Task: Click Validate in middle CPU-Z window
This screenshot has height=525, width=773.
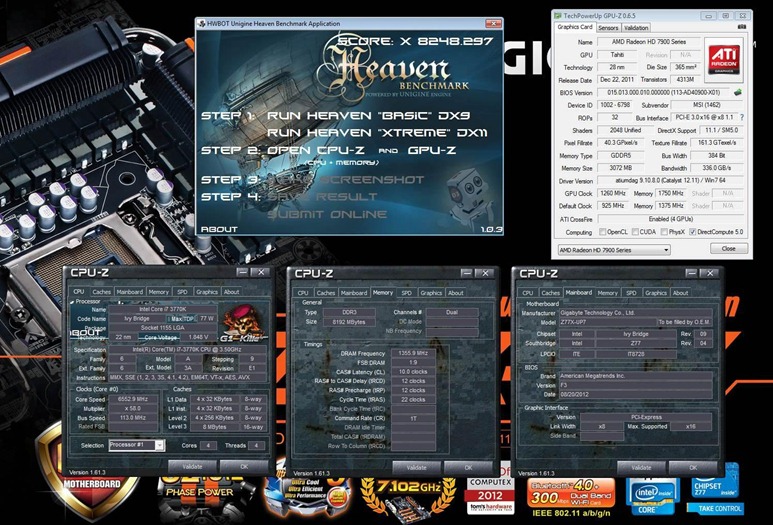Action: point(417,467)
